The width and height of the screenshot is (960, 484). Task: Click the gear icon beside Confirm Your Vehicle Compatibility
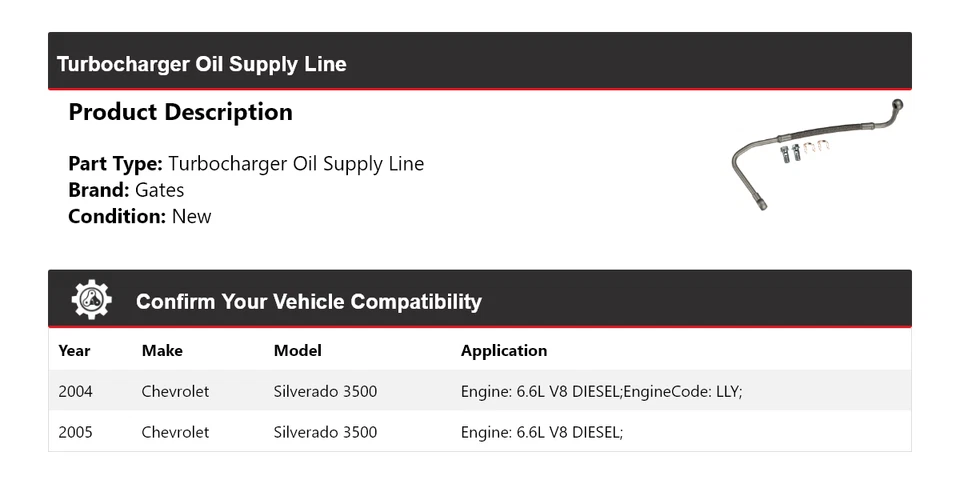pos(91,300)
